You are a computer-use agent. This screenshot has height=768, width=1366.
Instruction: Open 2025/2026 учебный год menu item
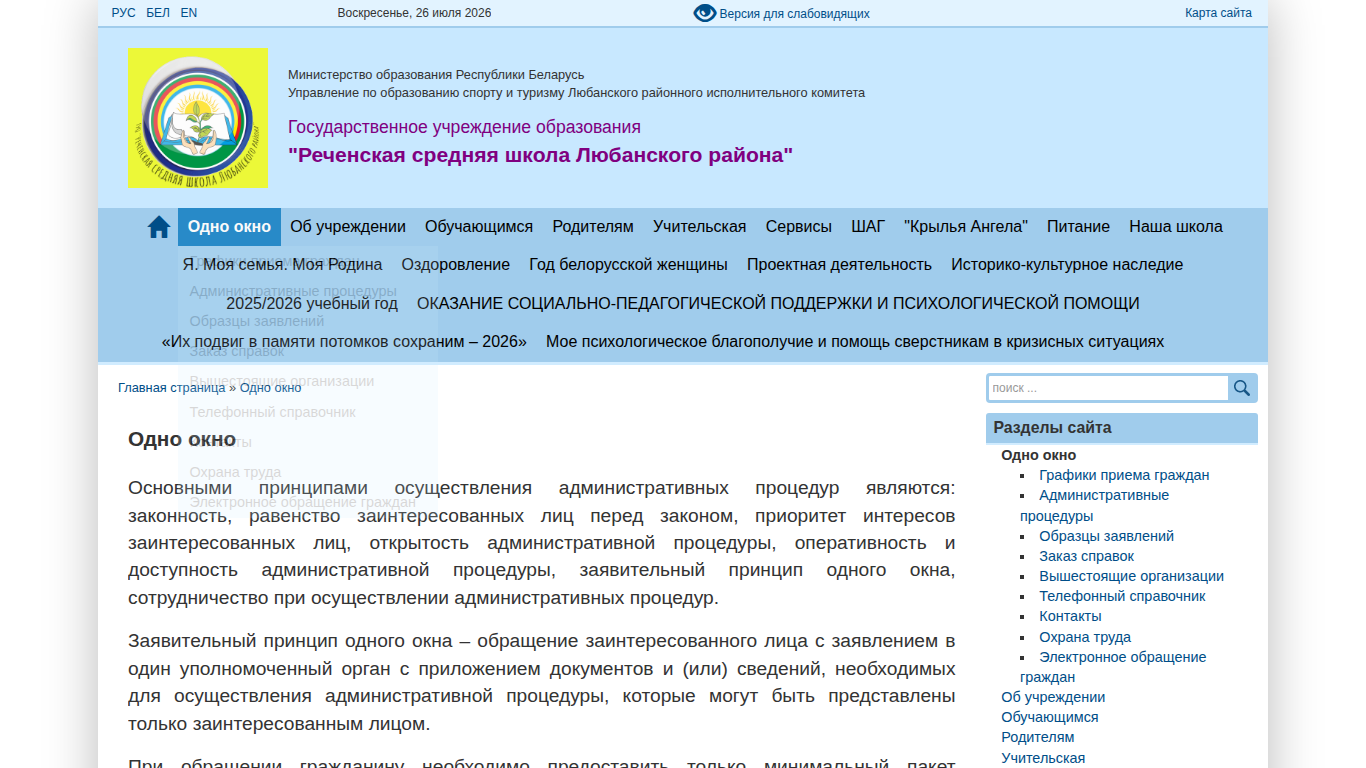(x=312, y=304)
